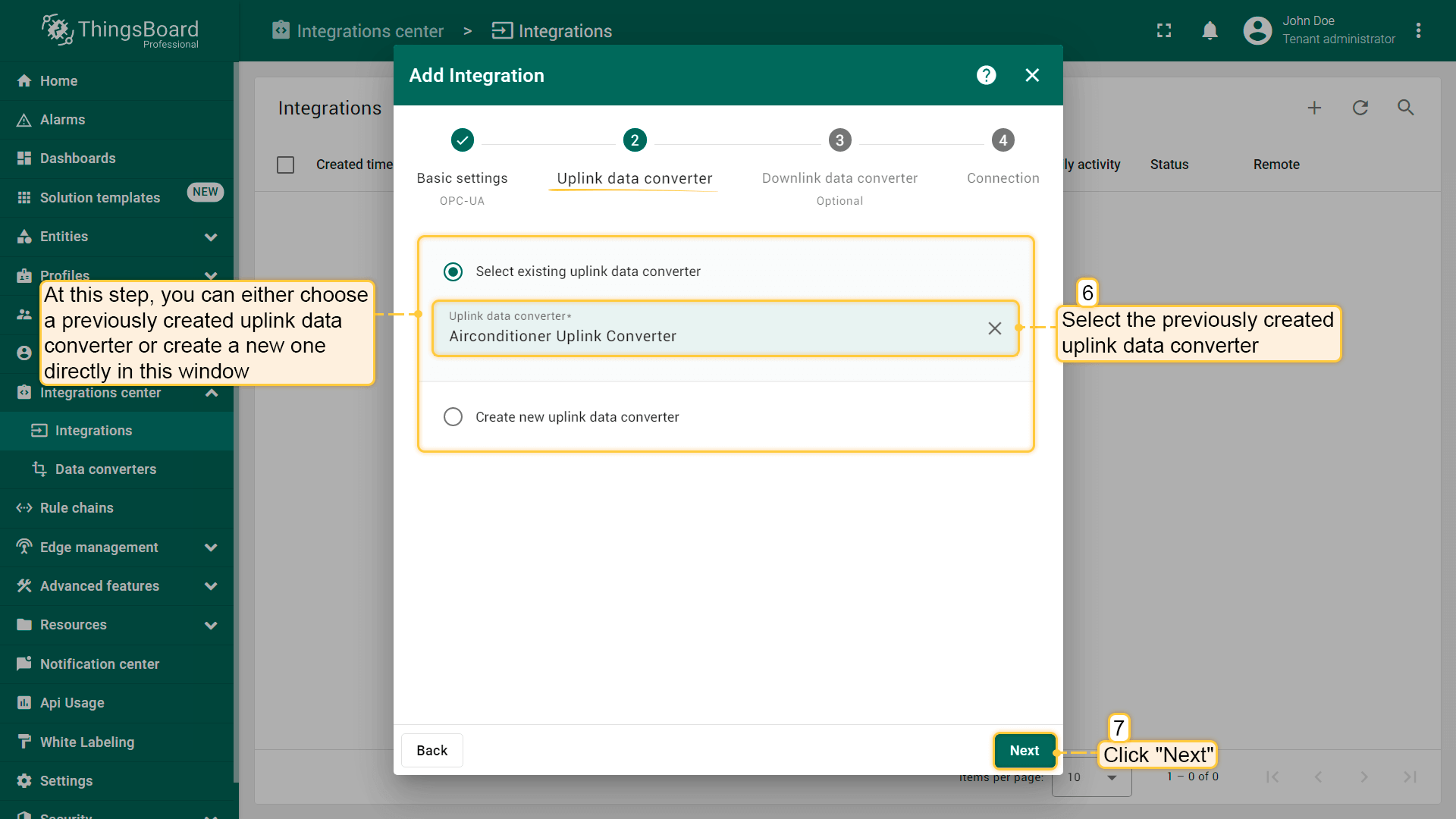Screen dimensions: 1456x819
Task: Open the user menu three-dots icon
Action: click(x=1418, y=31)
